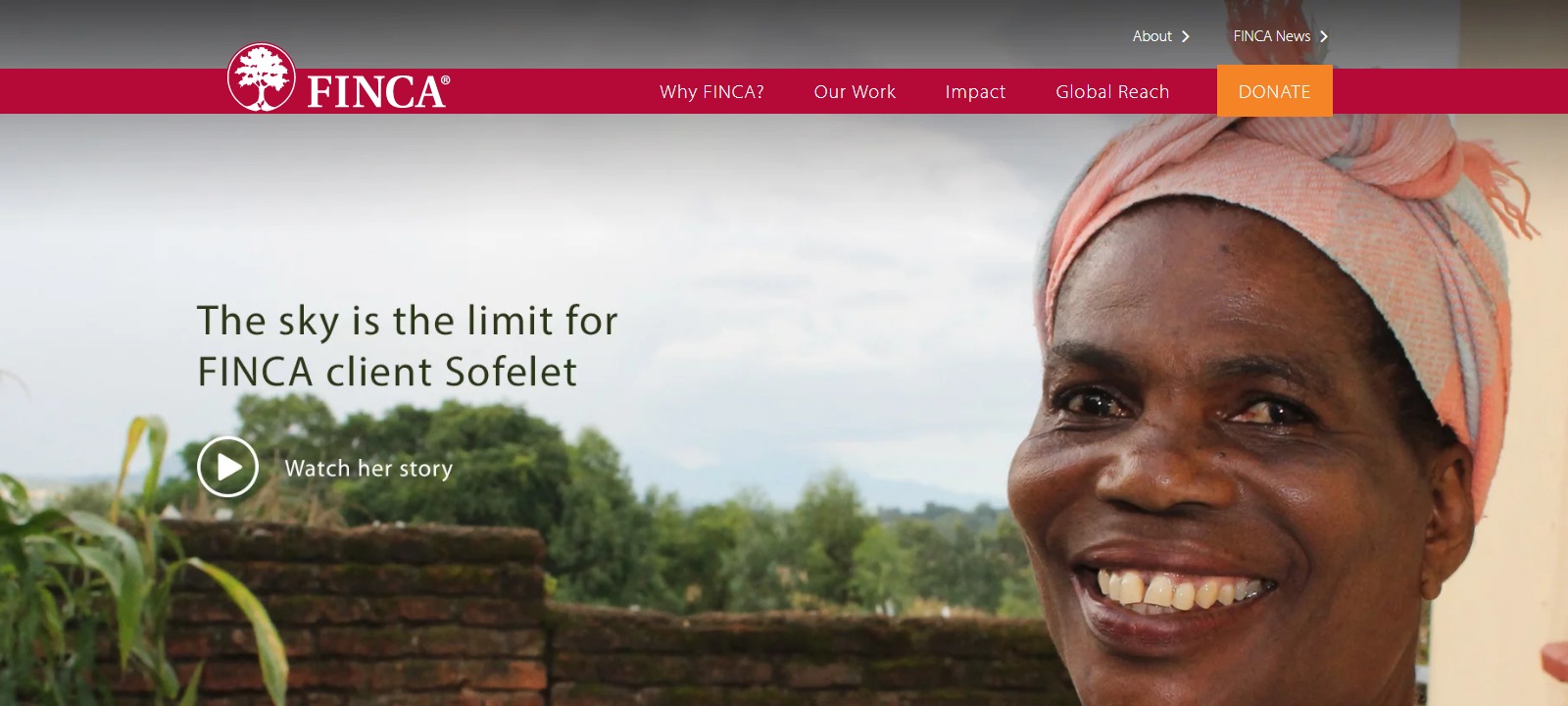Open the FINCA News link
The image size is (1568, 706).
pos(1271,36)
